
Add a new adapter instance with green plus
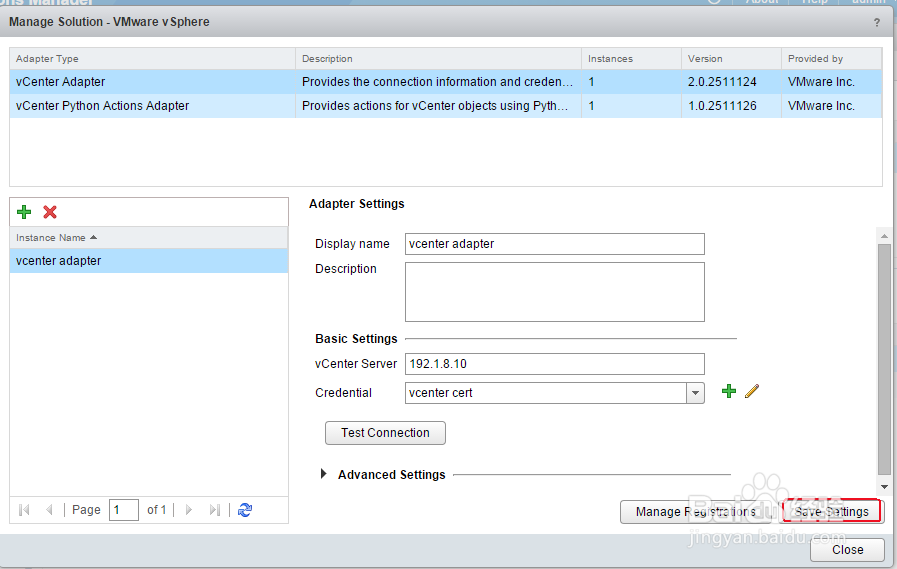24,212
